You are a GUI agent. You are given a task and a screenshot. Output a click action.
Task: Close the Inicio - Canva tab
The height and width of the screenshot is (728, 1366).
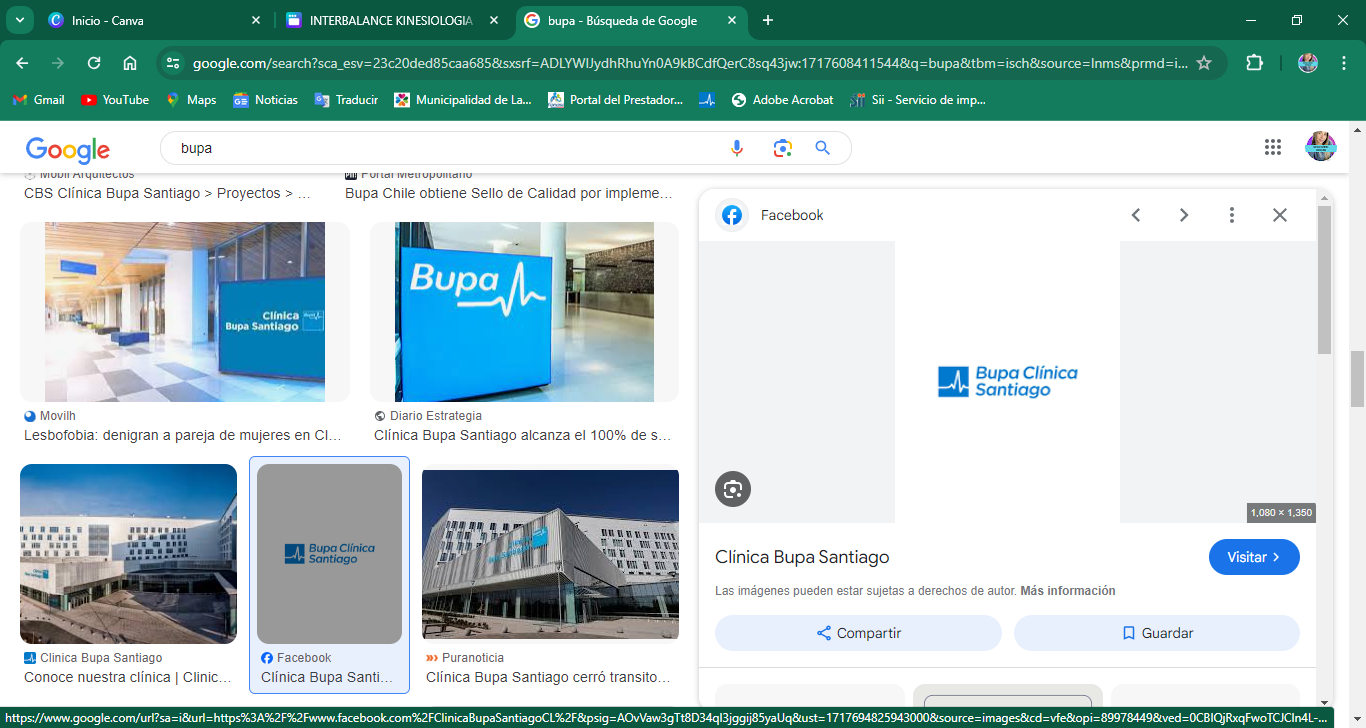255,20
